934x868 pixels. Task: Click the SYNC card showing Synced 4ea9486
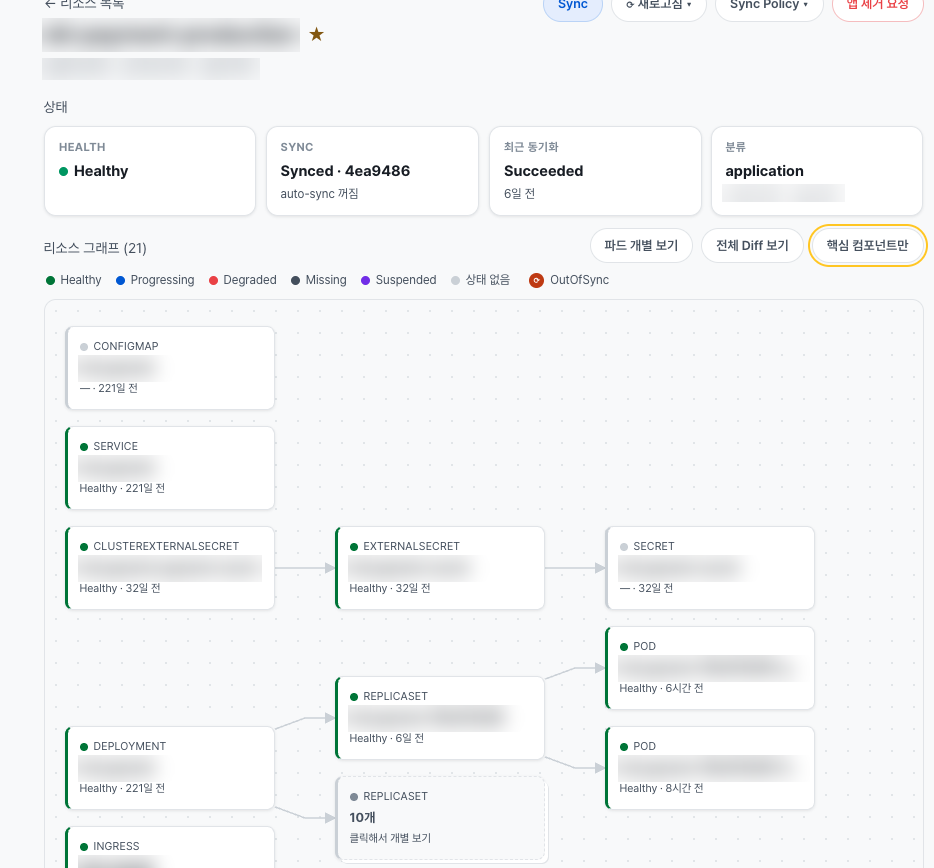coord(372,171)
